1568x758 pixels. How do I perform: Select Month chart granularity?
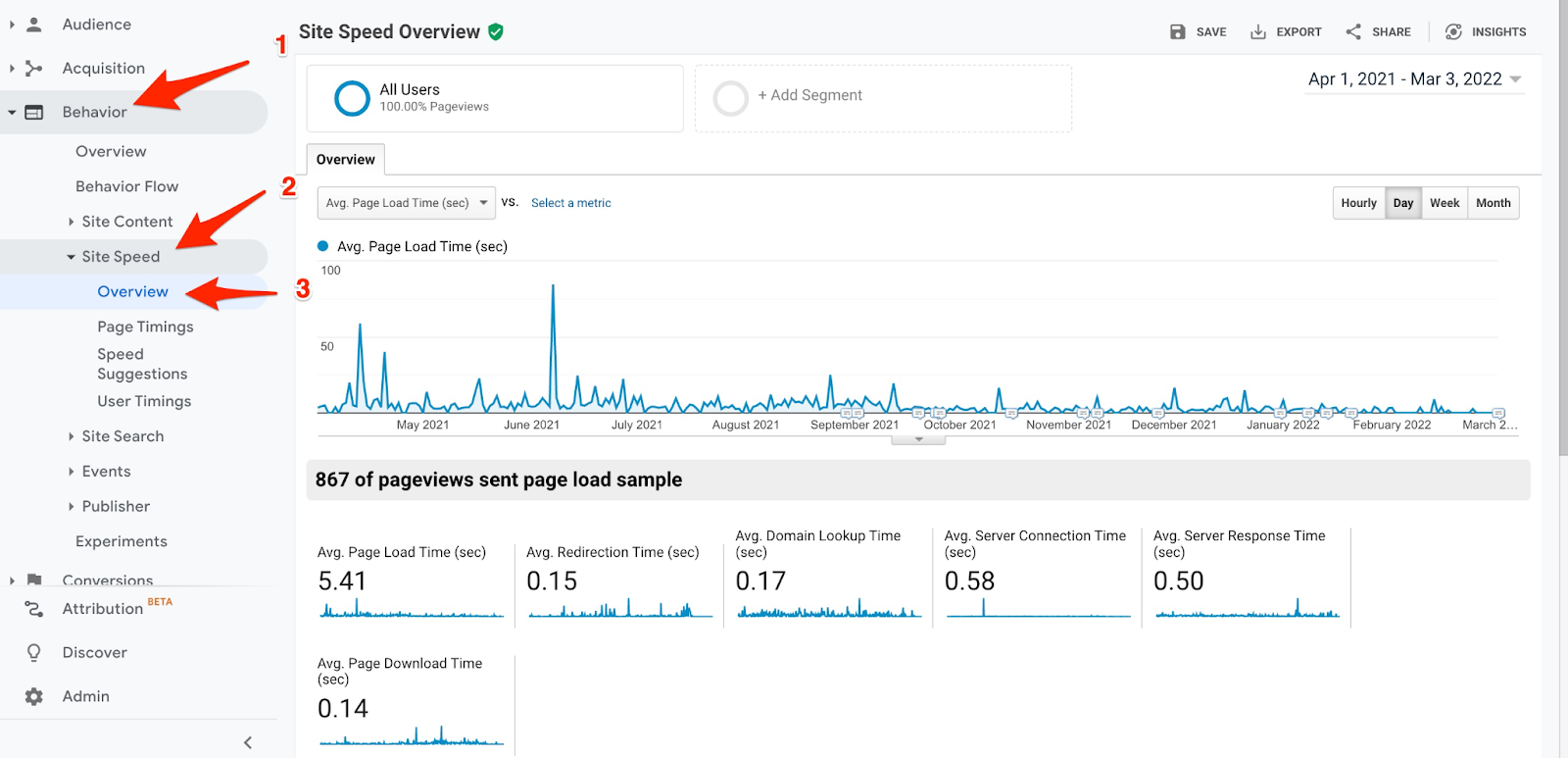point(1494,203)
